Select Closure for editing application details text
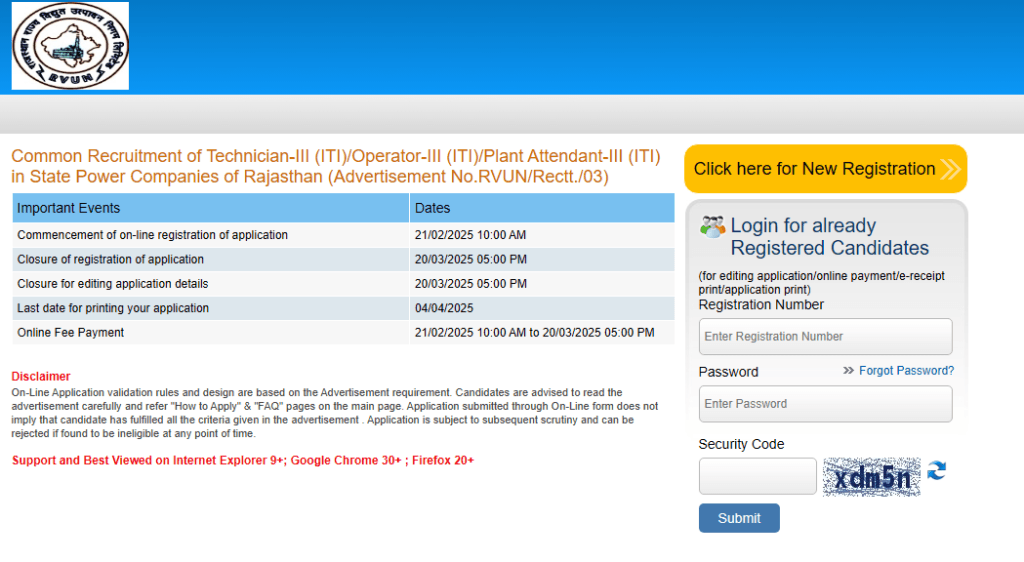1024x562 pixels. [x=112, y=284]
